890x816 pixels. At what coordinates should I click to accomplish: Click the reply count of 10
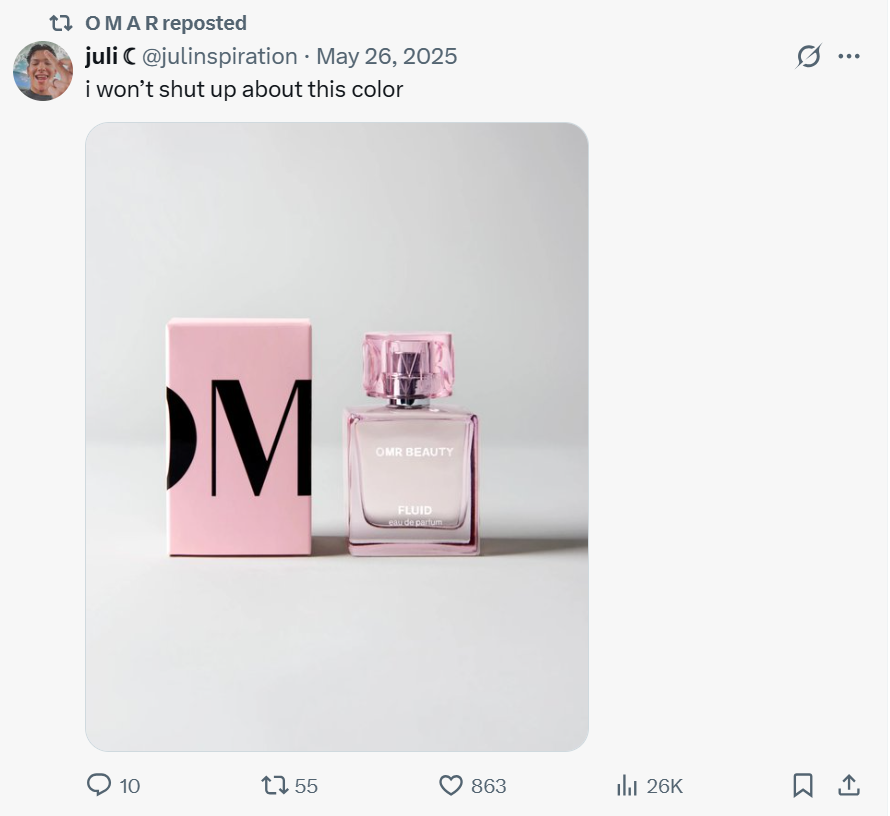click(130, 786)
